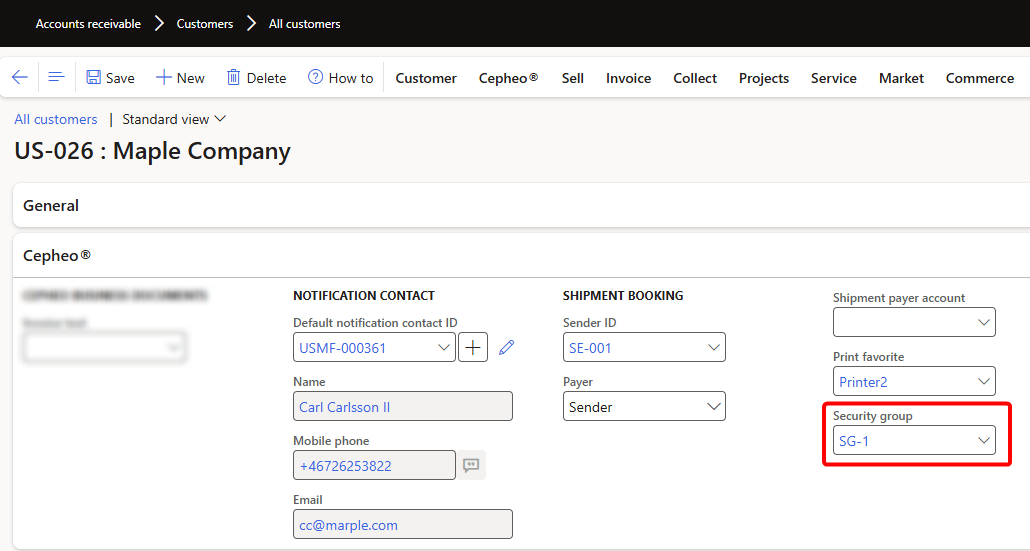This screenshot has height=551, width=1030.
Task: Open the Standard view selector
Action: tap(174, 119)
